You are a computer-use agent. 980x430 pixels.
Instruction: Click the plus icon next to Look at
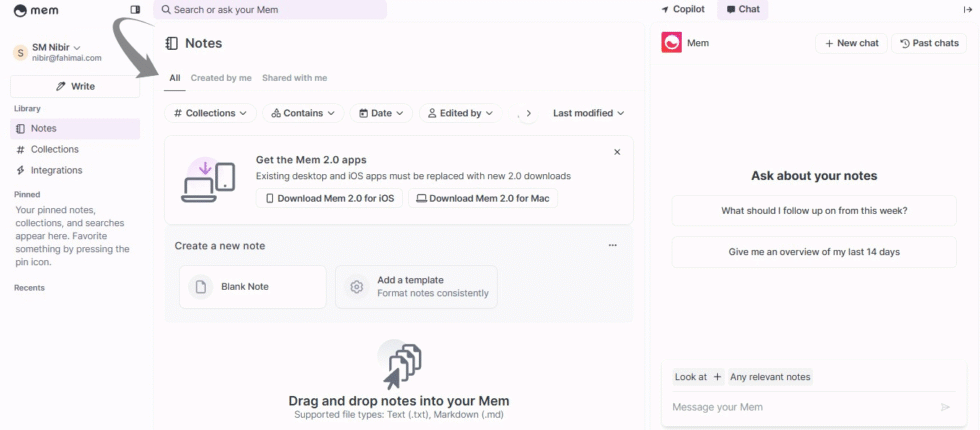click(x=717, y=377)
